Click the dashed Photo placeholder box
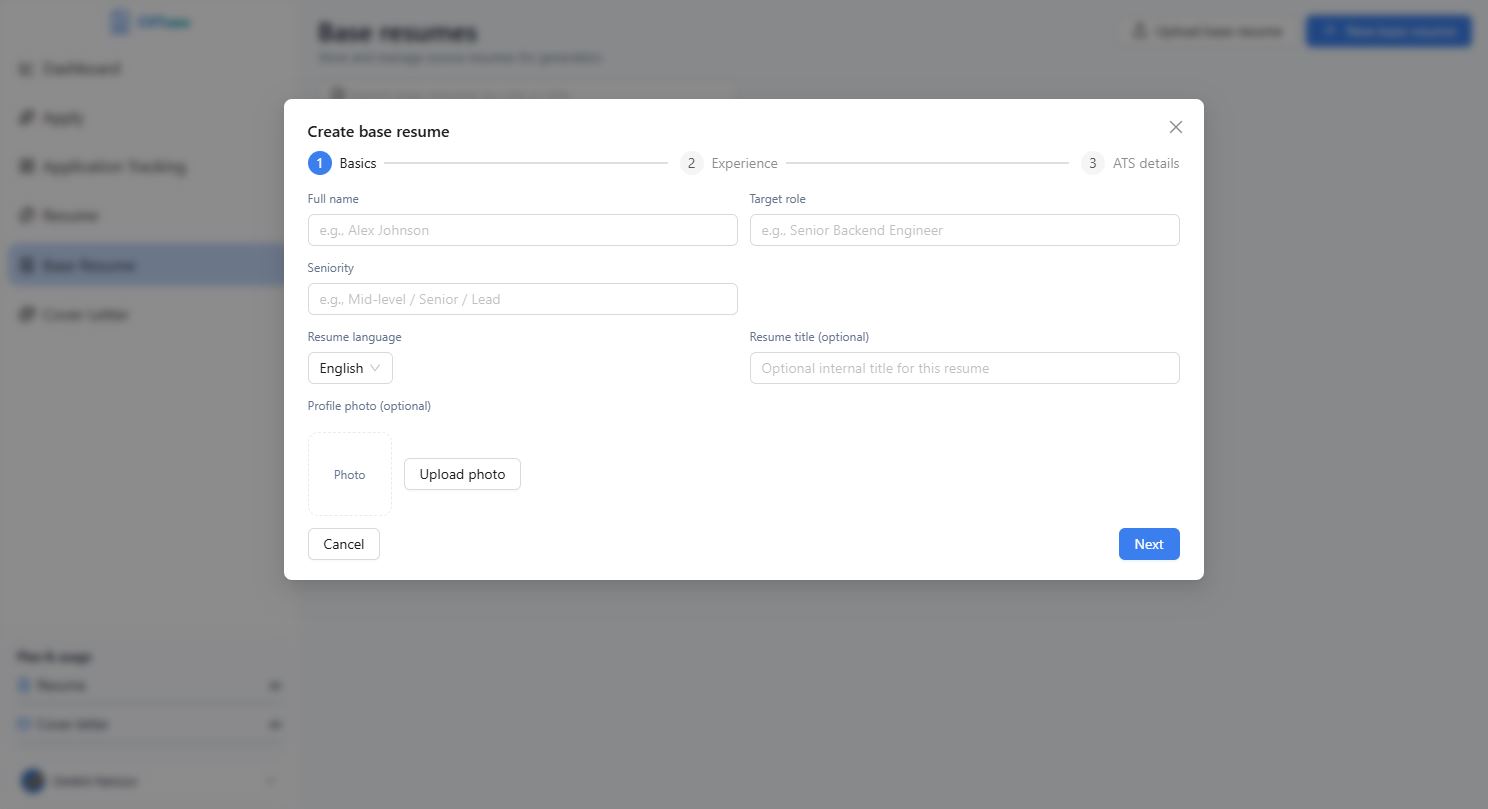This screenshot has width=1488, height=809. point(349,474)
